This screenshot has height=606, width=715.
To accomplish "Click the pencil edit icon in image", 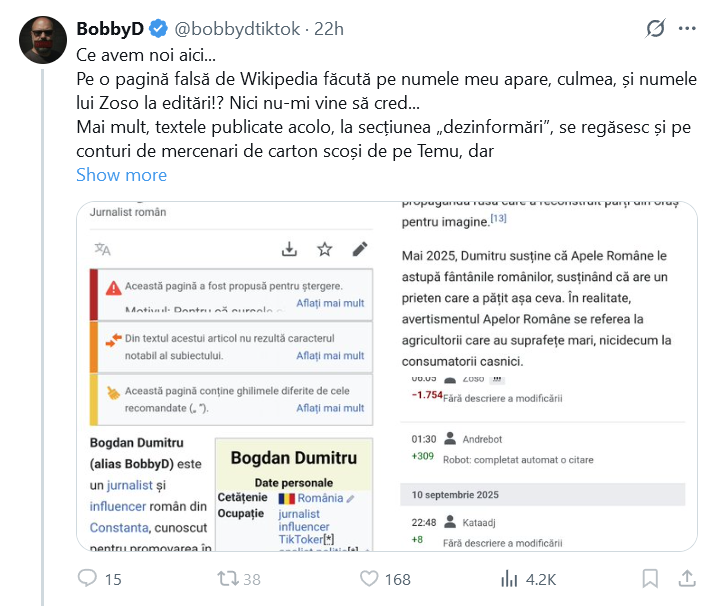I will [x=360, y=249].
